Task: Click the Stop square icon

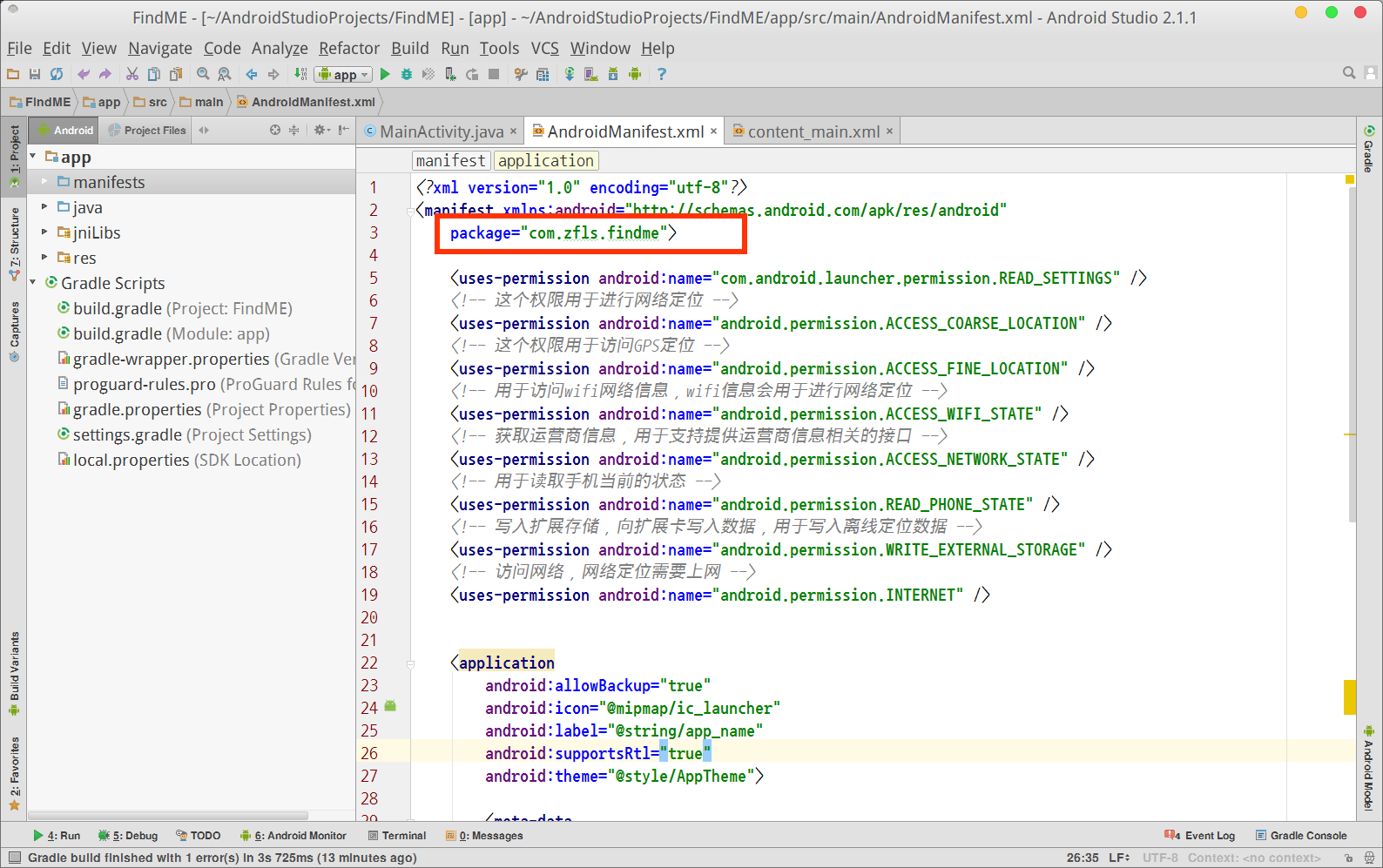Action: [x=494, y=74]
